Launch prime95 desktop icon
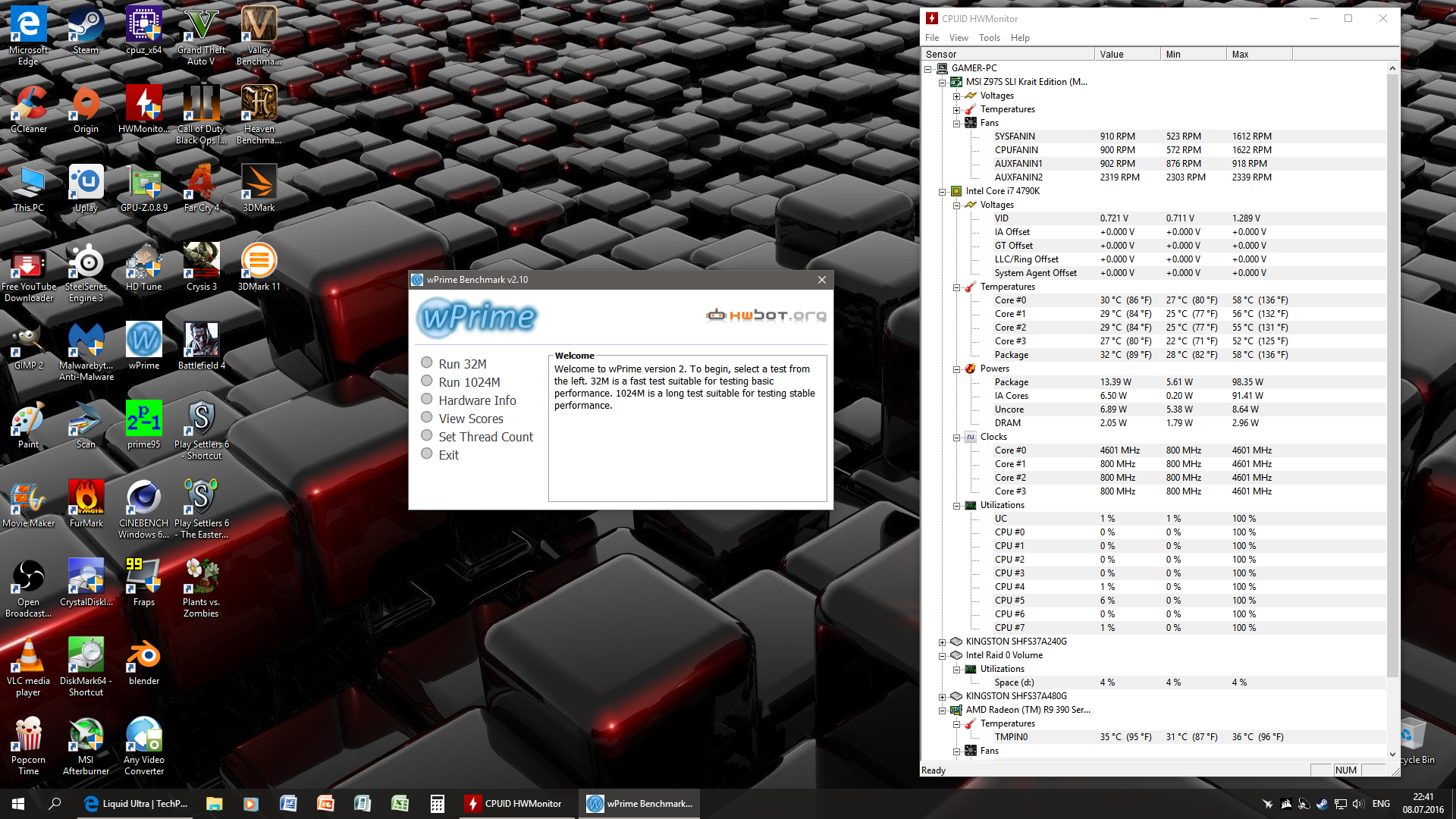Screen dimensions: 1456x819 tap(143, 425)
